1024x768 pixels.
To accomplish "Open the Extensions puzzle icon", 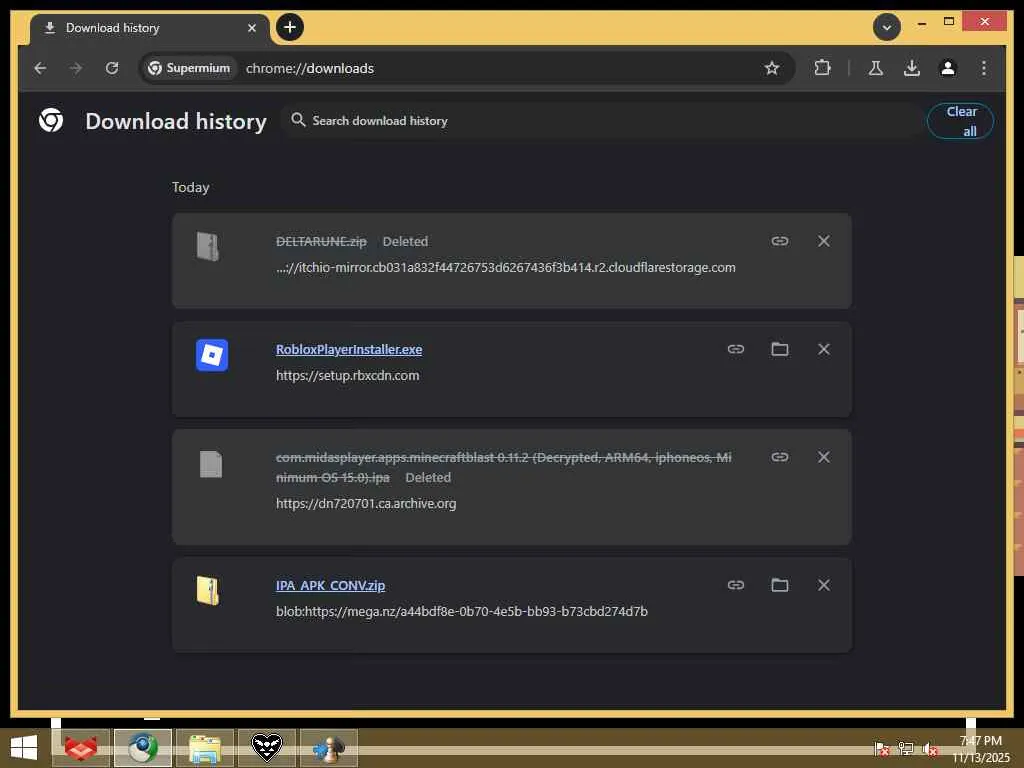I will click(x=822, y=68).
